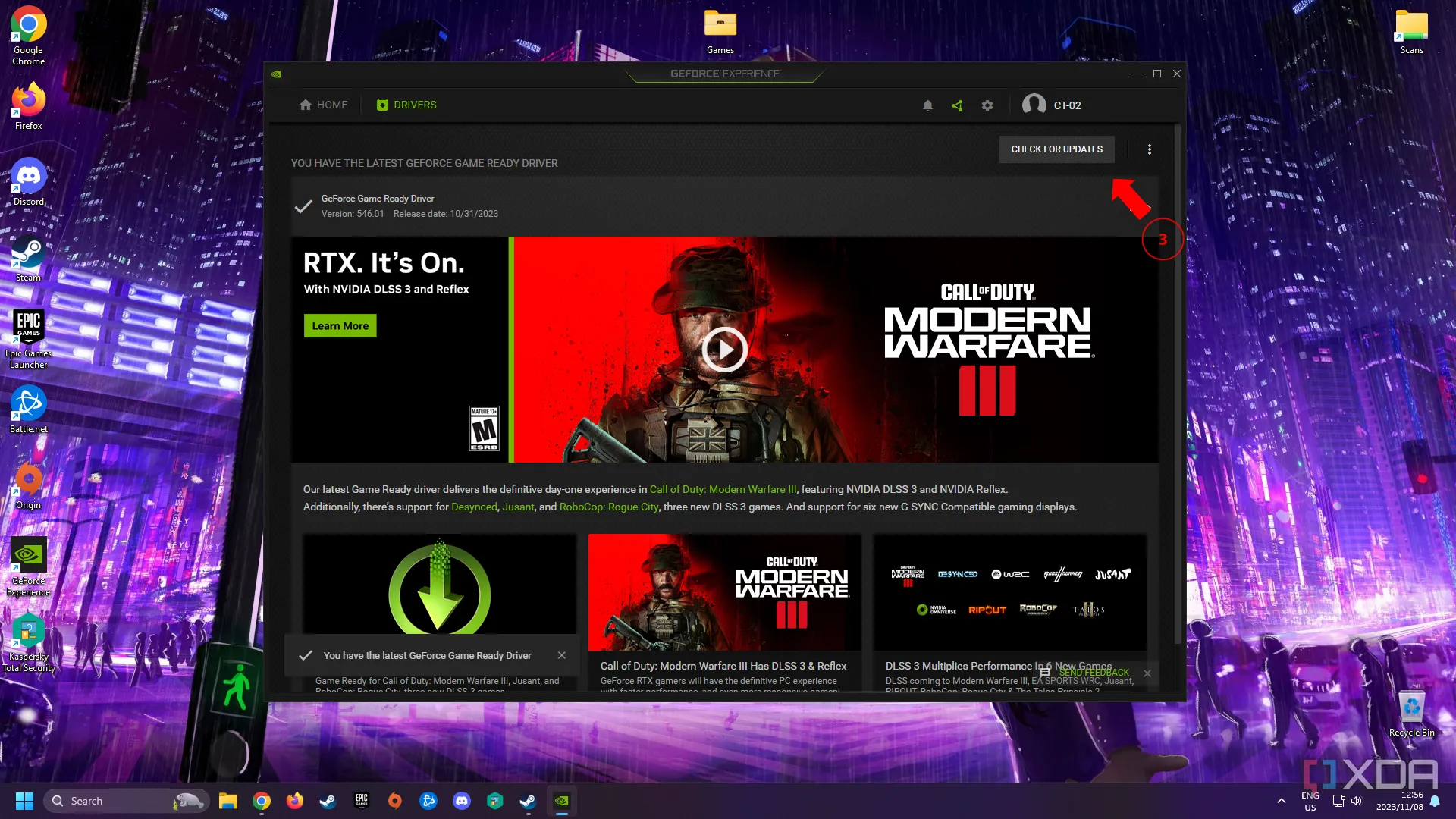Open the Call of Duty: Modern Warfare III link
The image size is (1456, 819).
coord(723,489)
